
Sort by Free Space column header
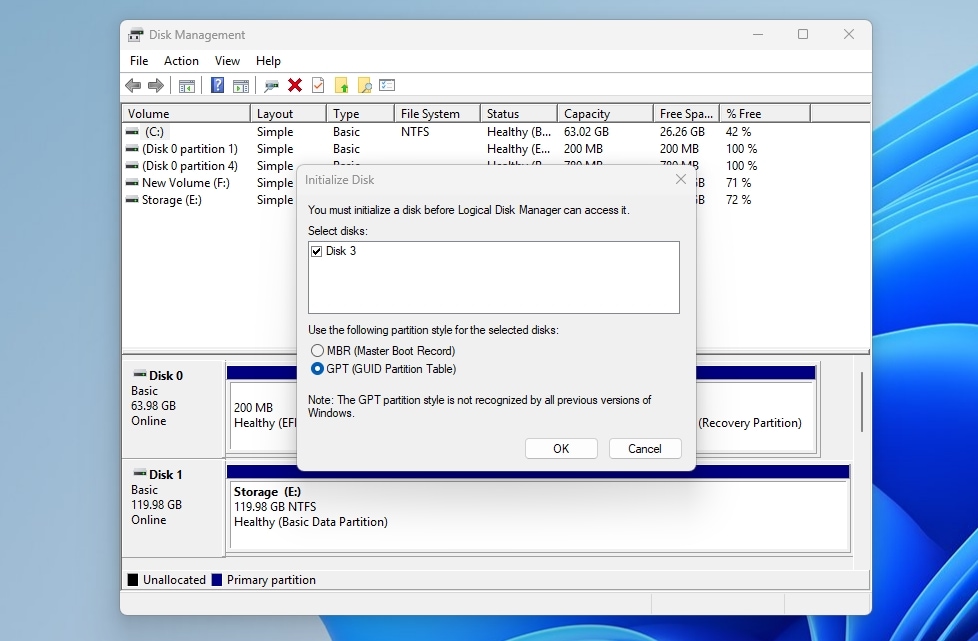[687, 113]
